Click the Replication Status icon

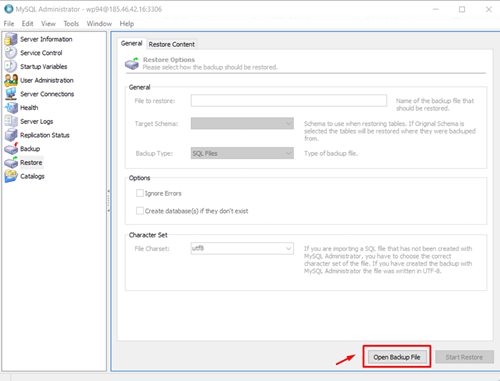(x=11, y=135)
